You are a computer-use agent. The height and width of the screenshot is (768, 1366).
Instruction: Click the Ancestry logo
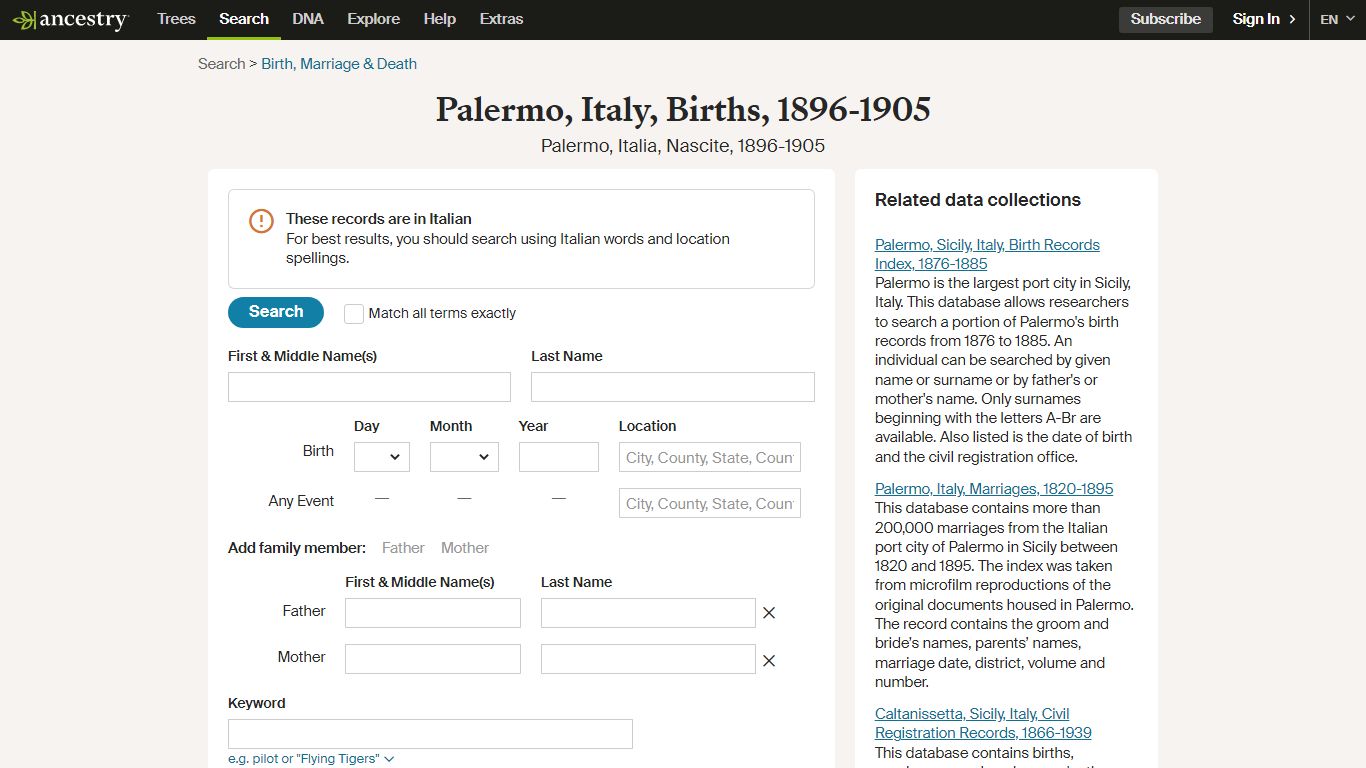coord(71,20)
